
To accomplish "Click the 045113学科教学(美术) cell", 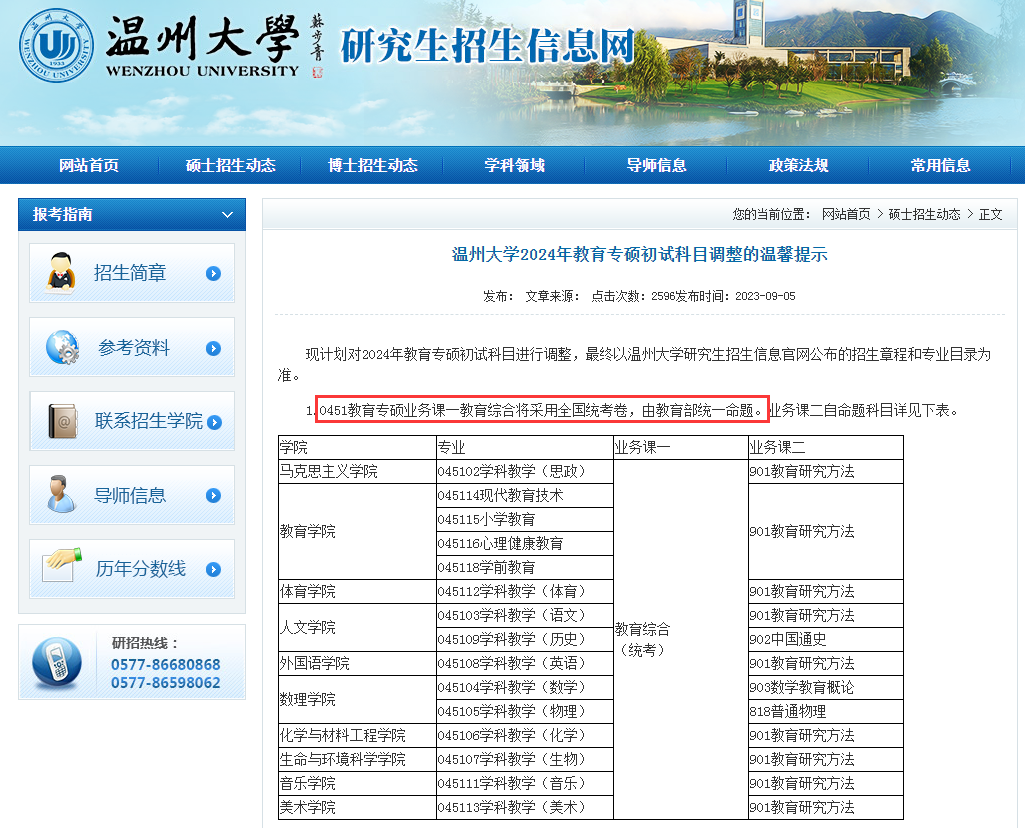I will 525,807.
